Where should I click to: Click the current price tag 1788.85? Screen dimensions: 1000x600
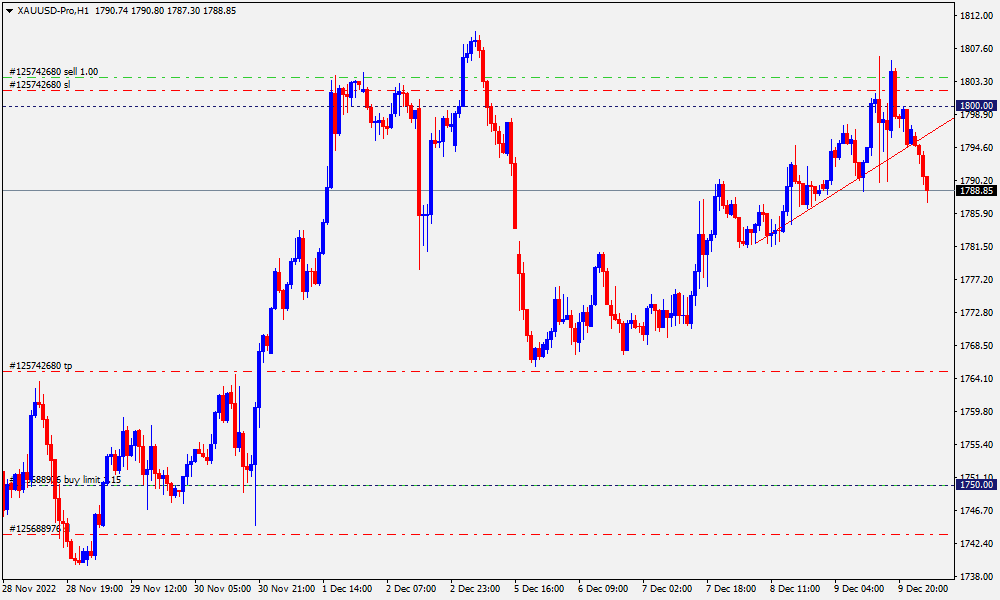pos(976,191)
